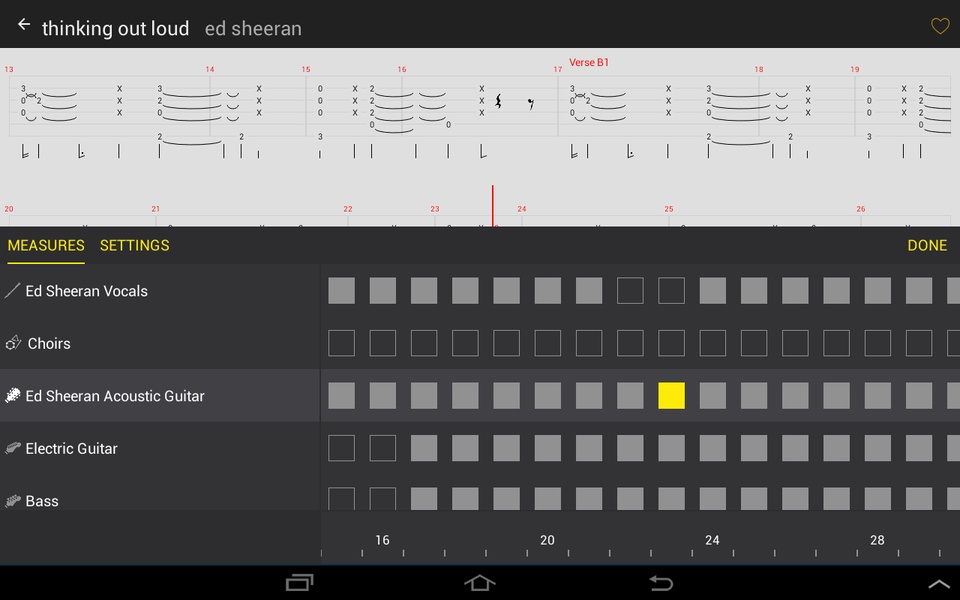Tap timeline ruler label 16
The image size is (960, 600).
click(382, 540)
